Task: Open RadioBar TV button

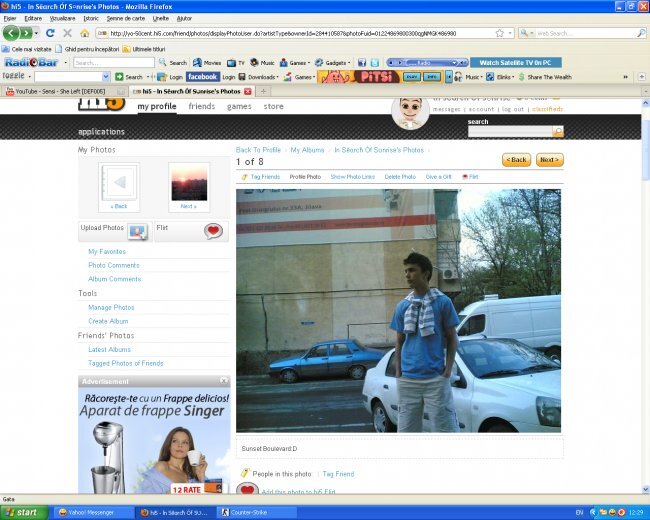Action: coord(236,63)
